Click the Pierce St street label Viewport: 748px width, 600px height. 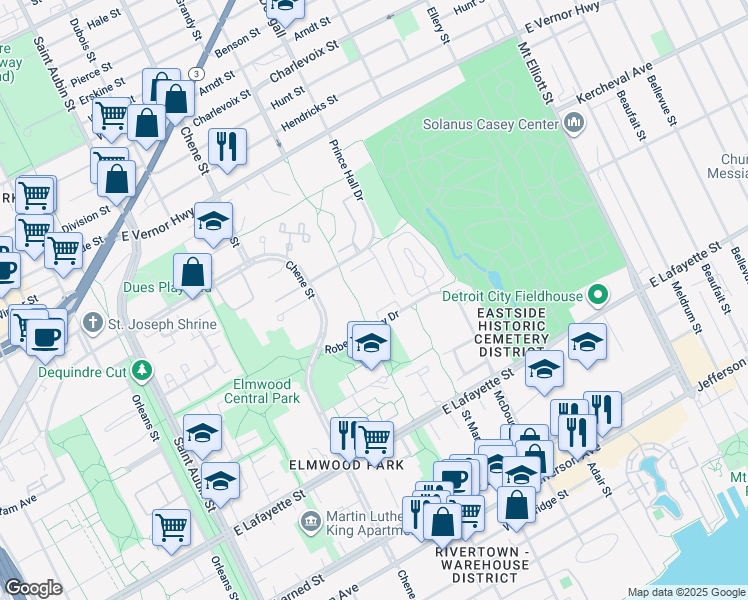coord(92,74)
